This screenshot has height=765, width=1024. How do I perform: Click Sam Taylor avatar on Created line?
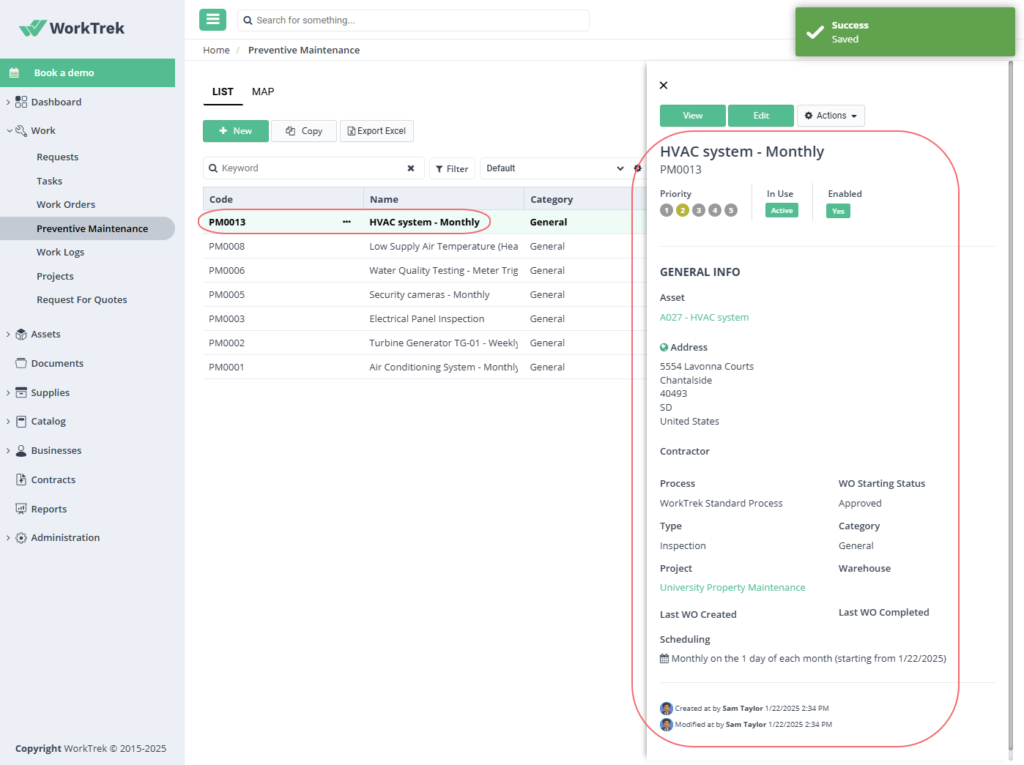666,708
